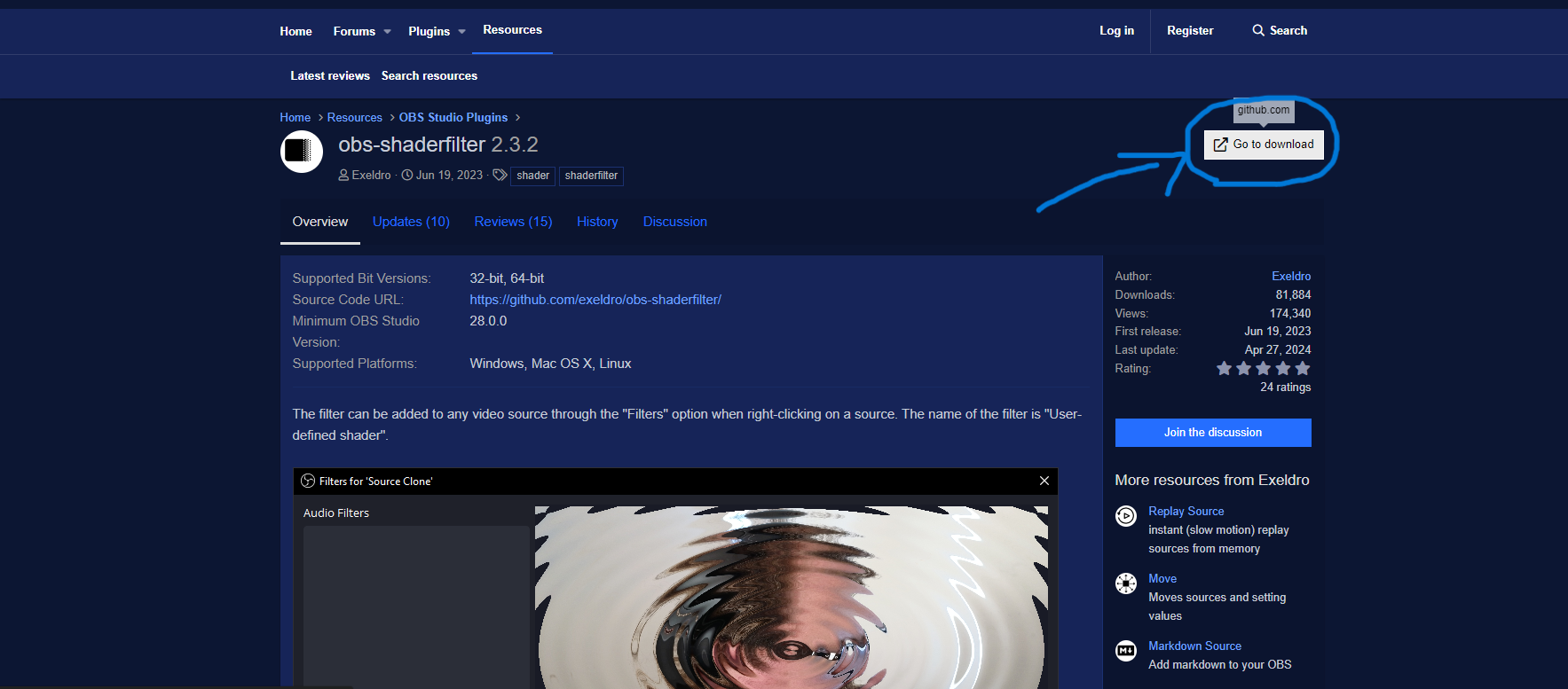Click the Join the discussion button

pos(1213,433)
